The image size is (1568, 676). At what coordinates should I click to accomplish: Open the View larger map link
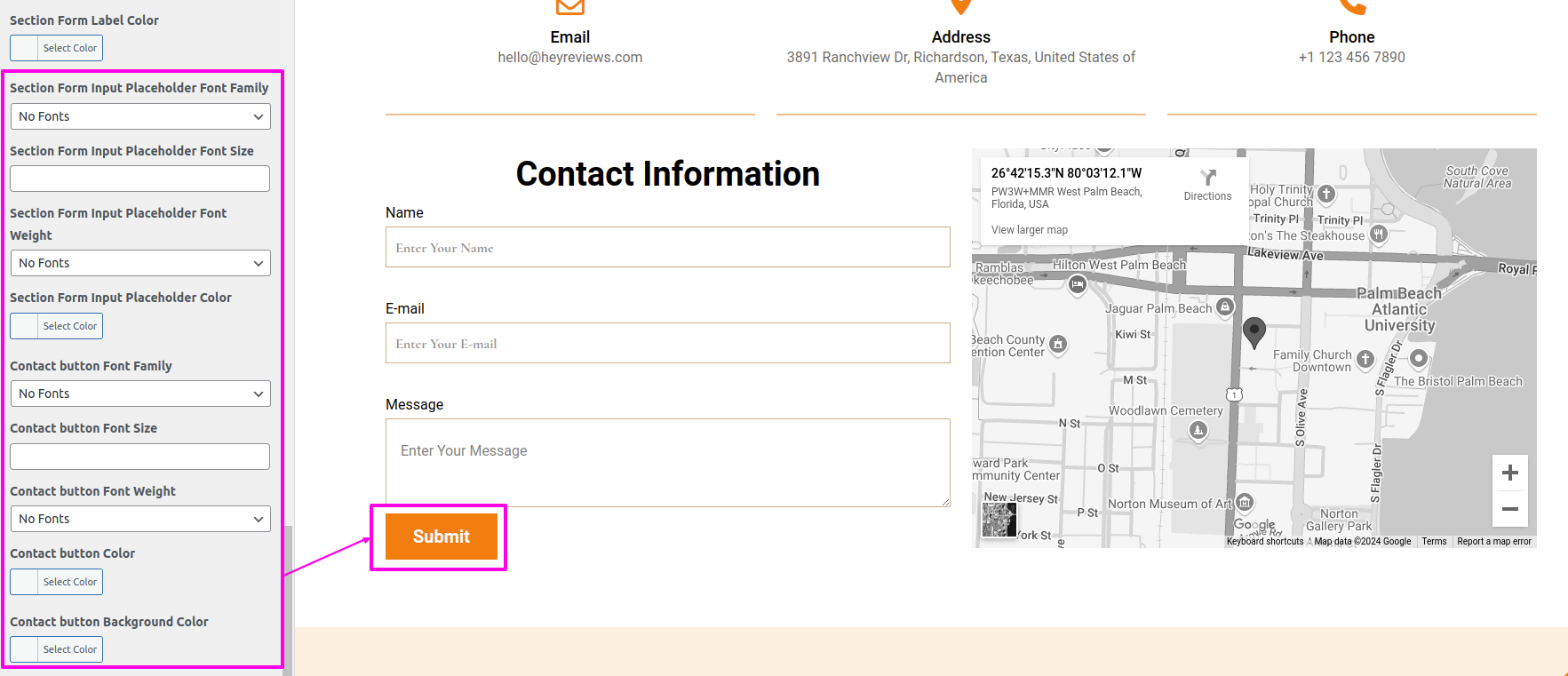pos(1029,230)
